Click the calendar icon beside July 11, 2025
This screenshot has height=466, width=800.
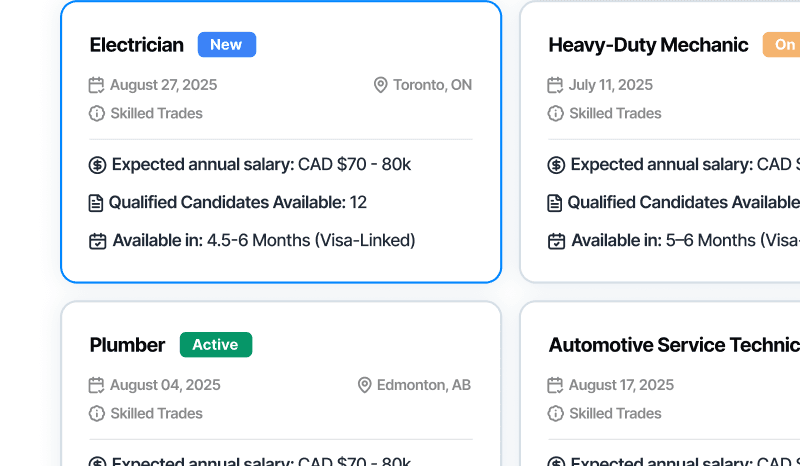coord(555,85)
